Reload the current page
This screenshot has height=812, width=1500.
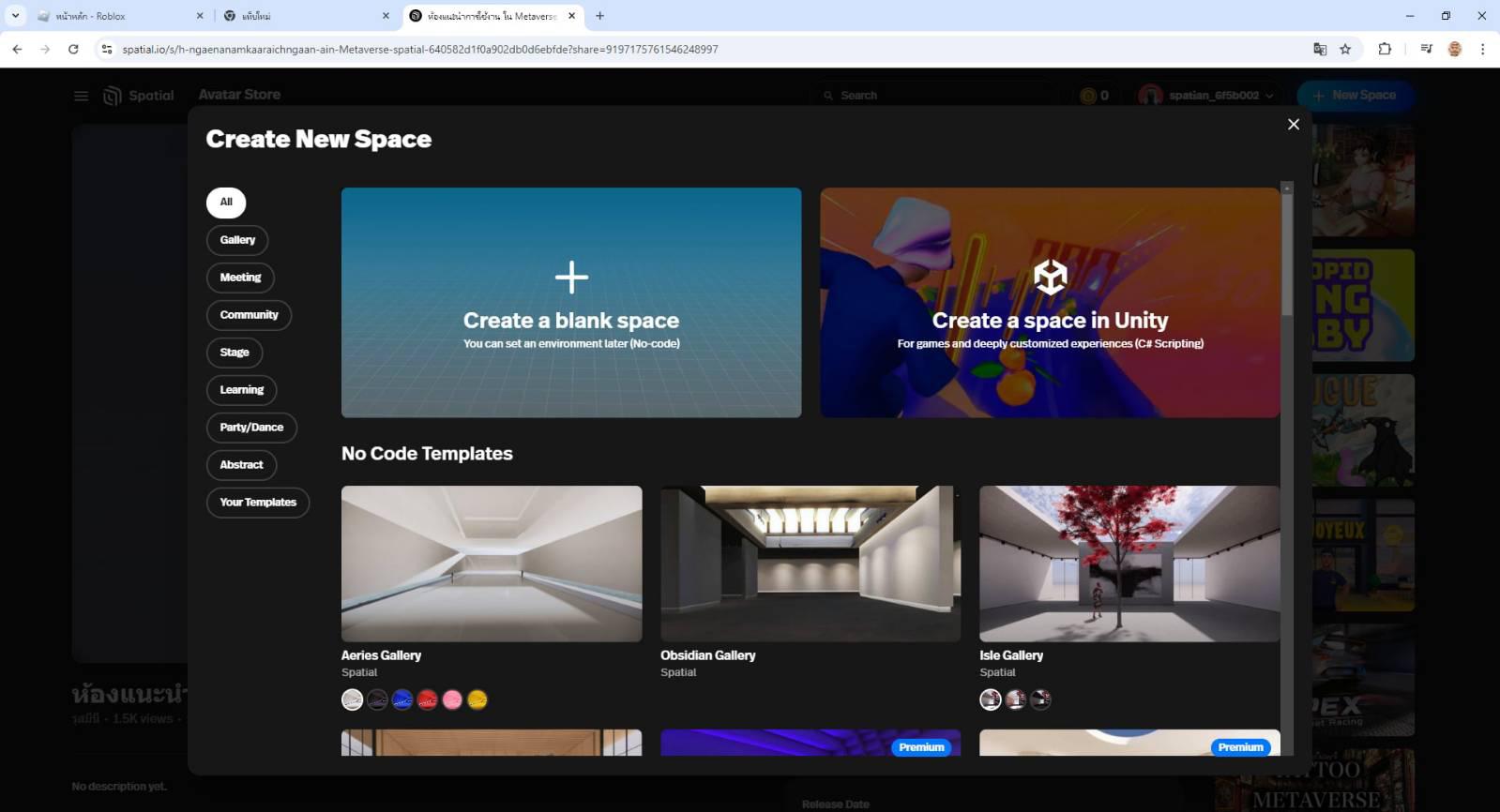(73, 49)
